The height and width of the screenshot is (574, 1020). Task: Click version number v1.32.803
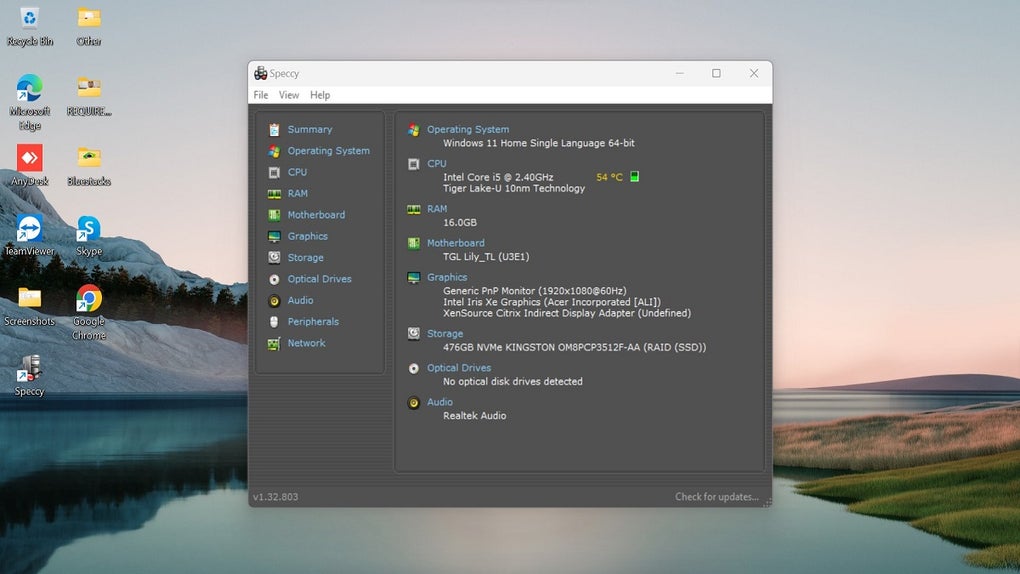tap(276, 497)
